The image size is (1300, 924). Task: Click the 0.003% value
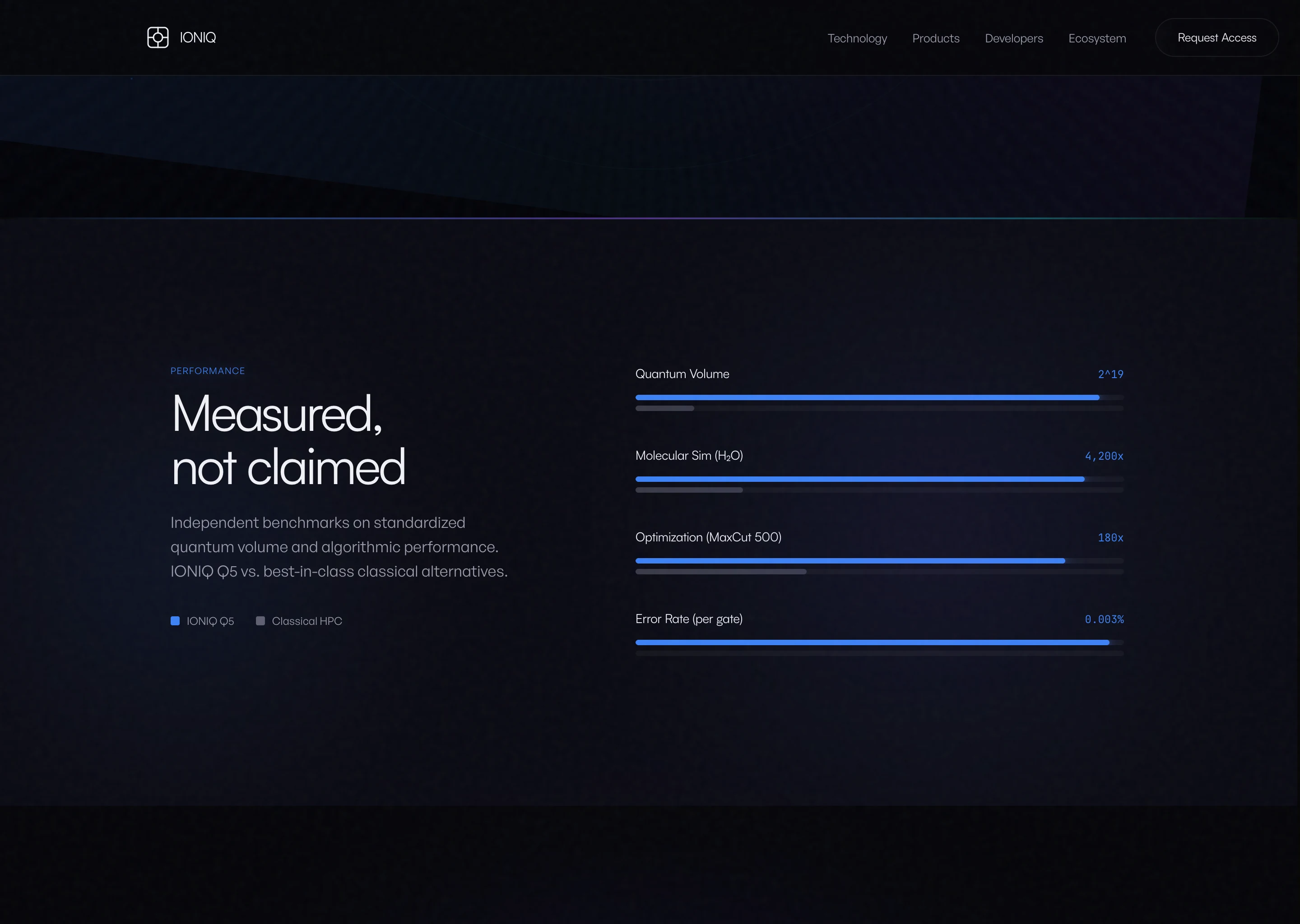coord(1104,619)
